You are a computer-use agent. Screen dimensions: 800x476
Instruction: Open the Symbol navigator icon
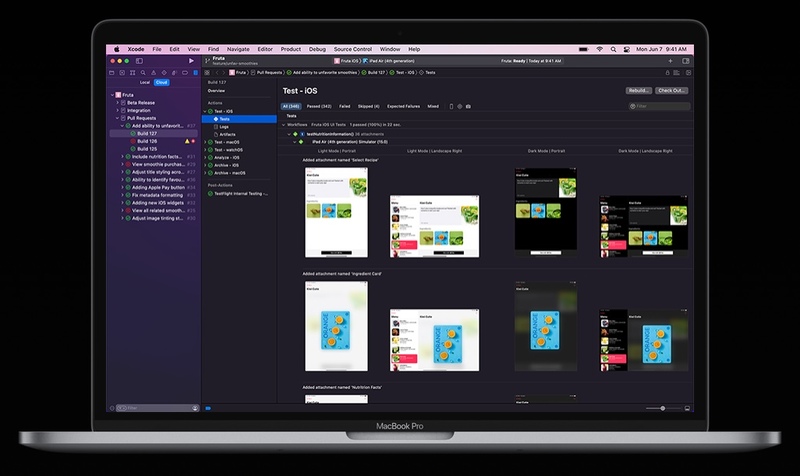[133, 73]
